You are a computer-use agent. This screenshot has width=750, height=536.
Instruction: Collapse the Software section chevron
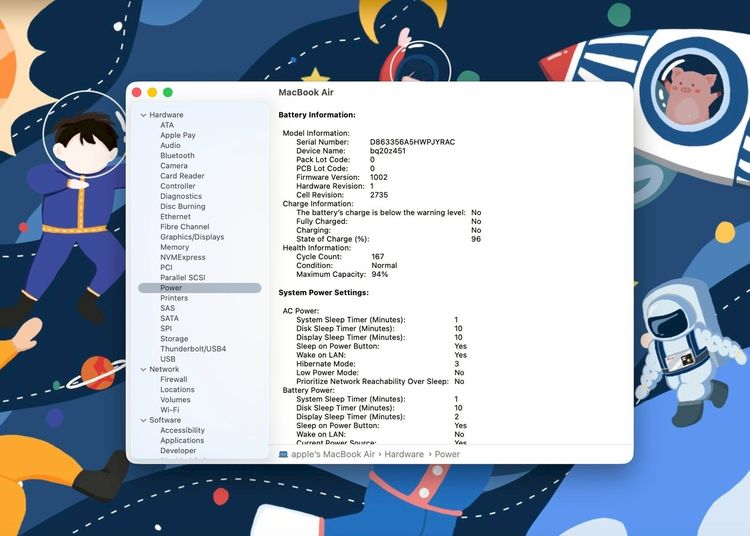coord(143,420)
